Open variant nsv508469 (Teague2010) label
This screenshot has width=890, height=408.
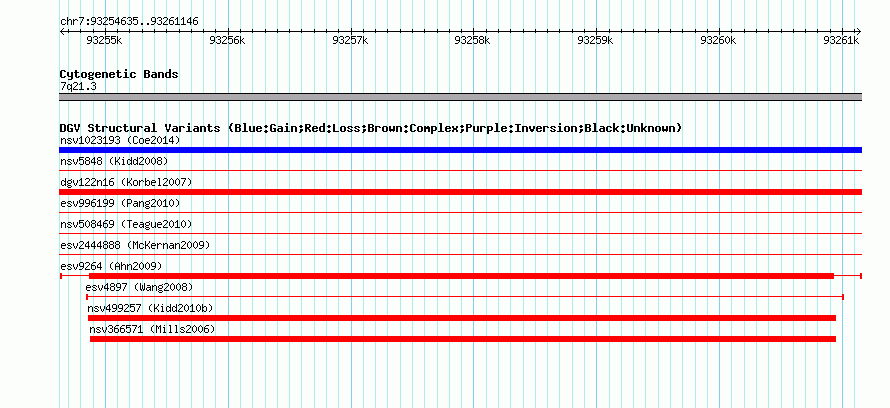[x=126, y=224]
